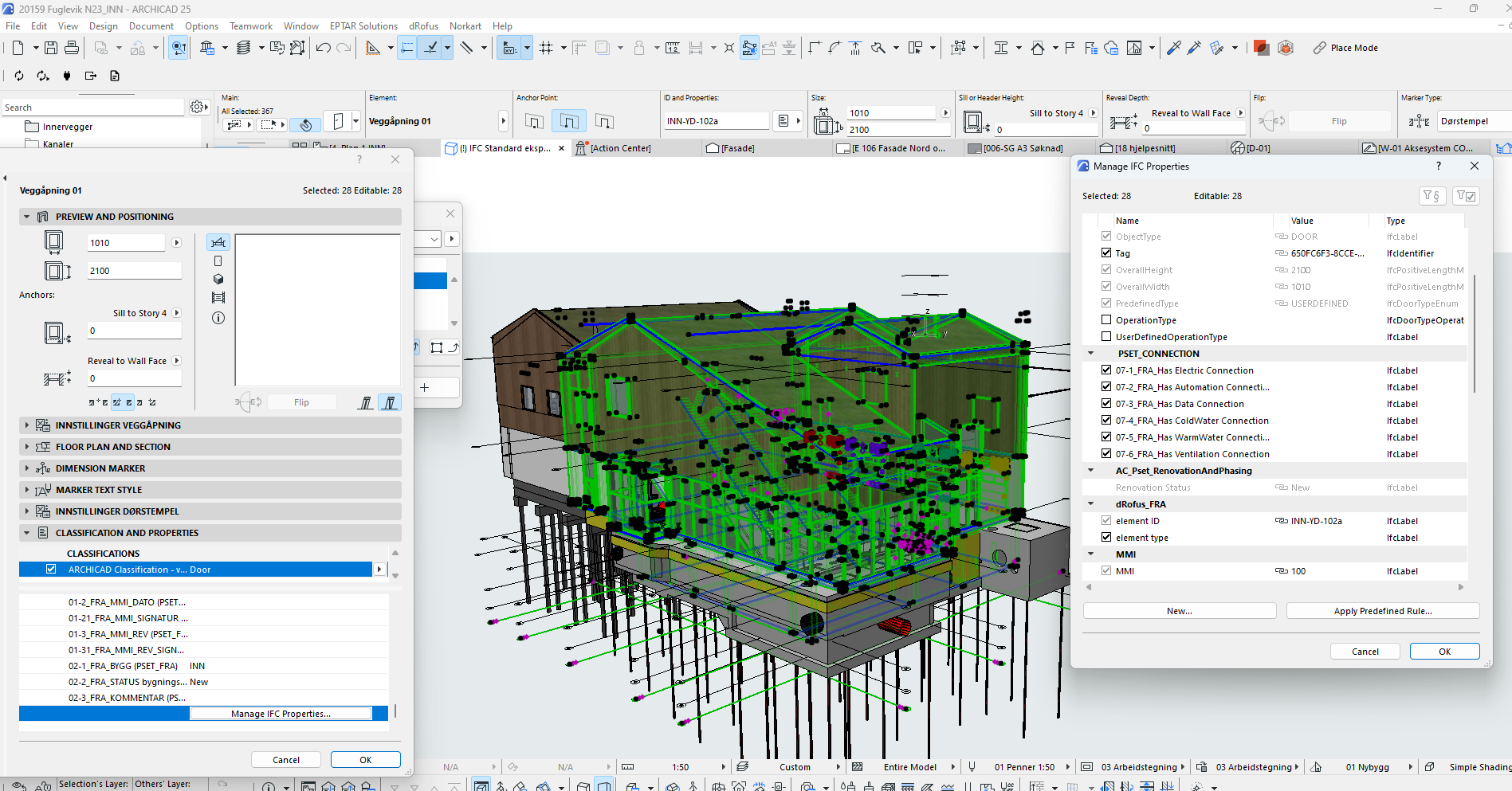The width and height of the screenshot is (1512, 791).
Task: Click the Apply Predefined Rule button
Action: tap(1382, 611)
